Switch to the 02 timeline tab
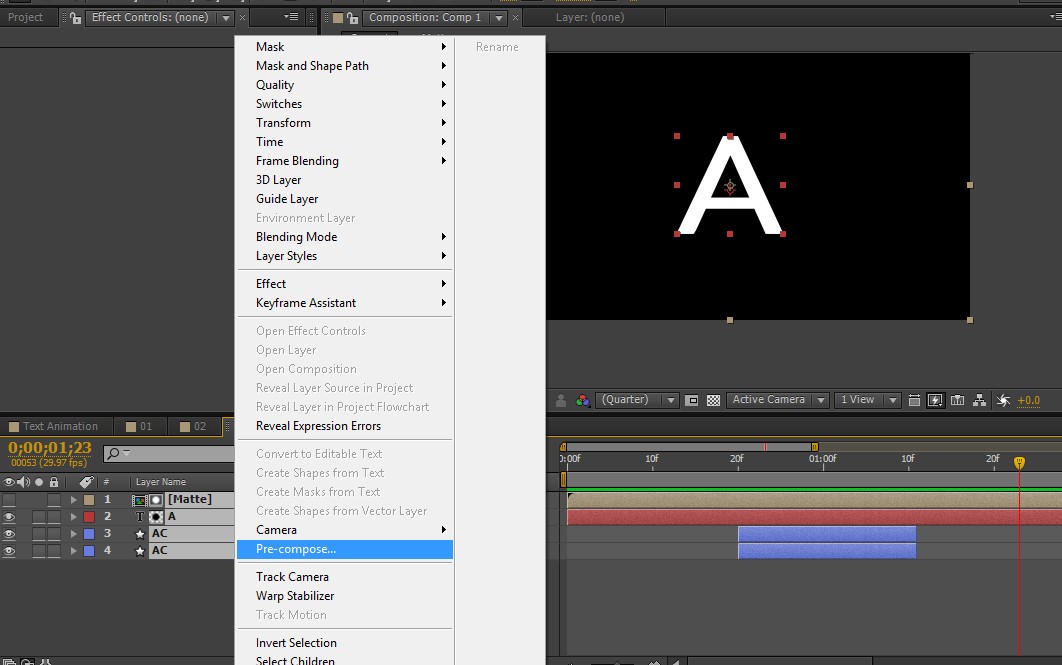Viewport: 1062px width, 665px height. click(x=193, y=426)
